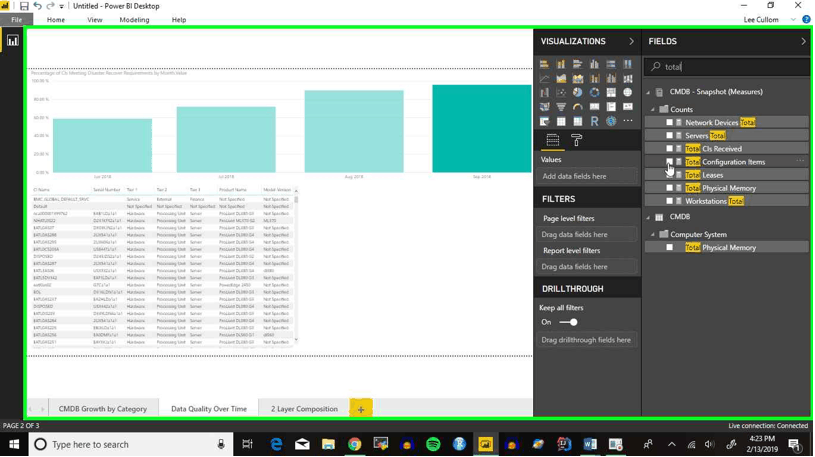Open the Home ribbon tab

pyautogui.click(x=56, y=20)
